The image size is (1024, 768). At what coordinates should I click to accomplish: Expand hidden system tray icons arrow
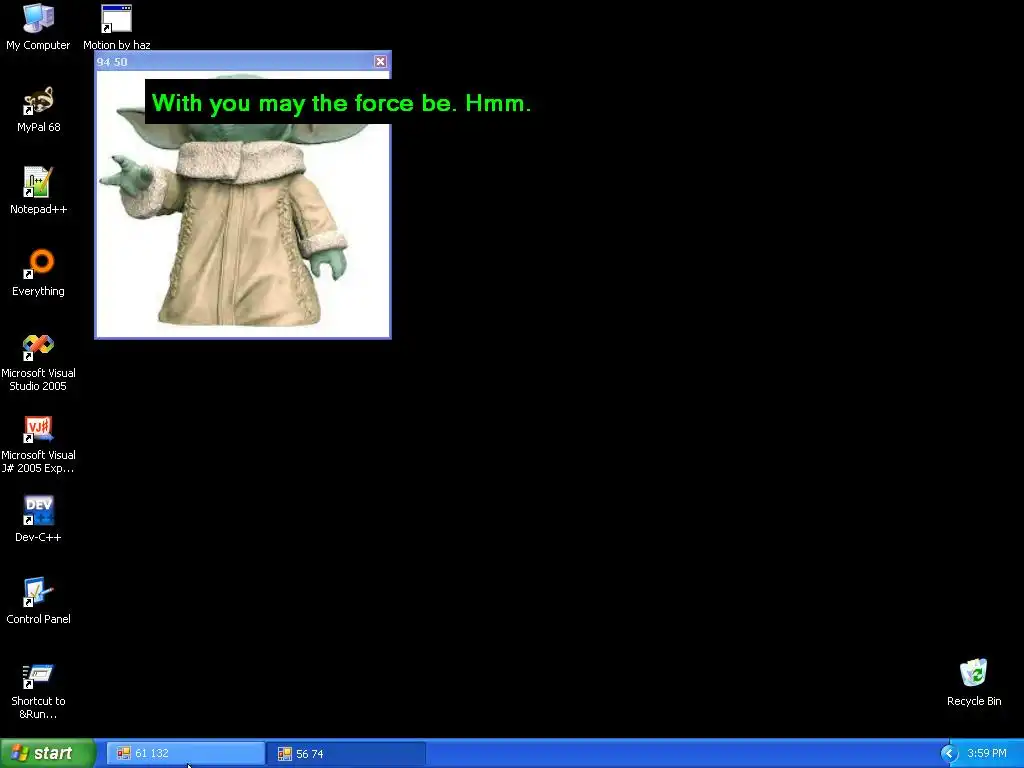pyautogui.click(x=949, y=754)
